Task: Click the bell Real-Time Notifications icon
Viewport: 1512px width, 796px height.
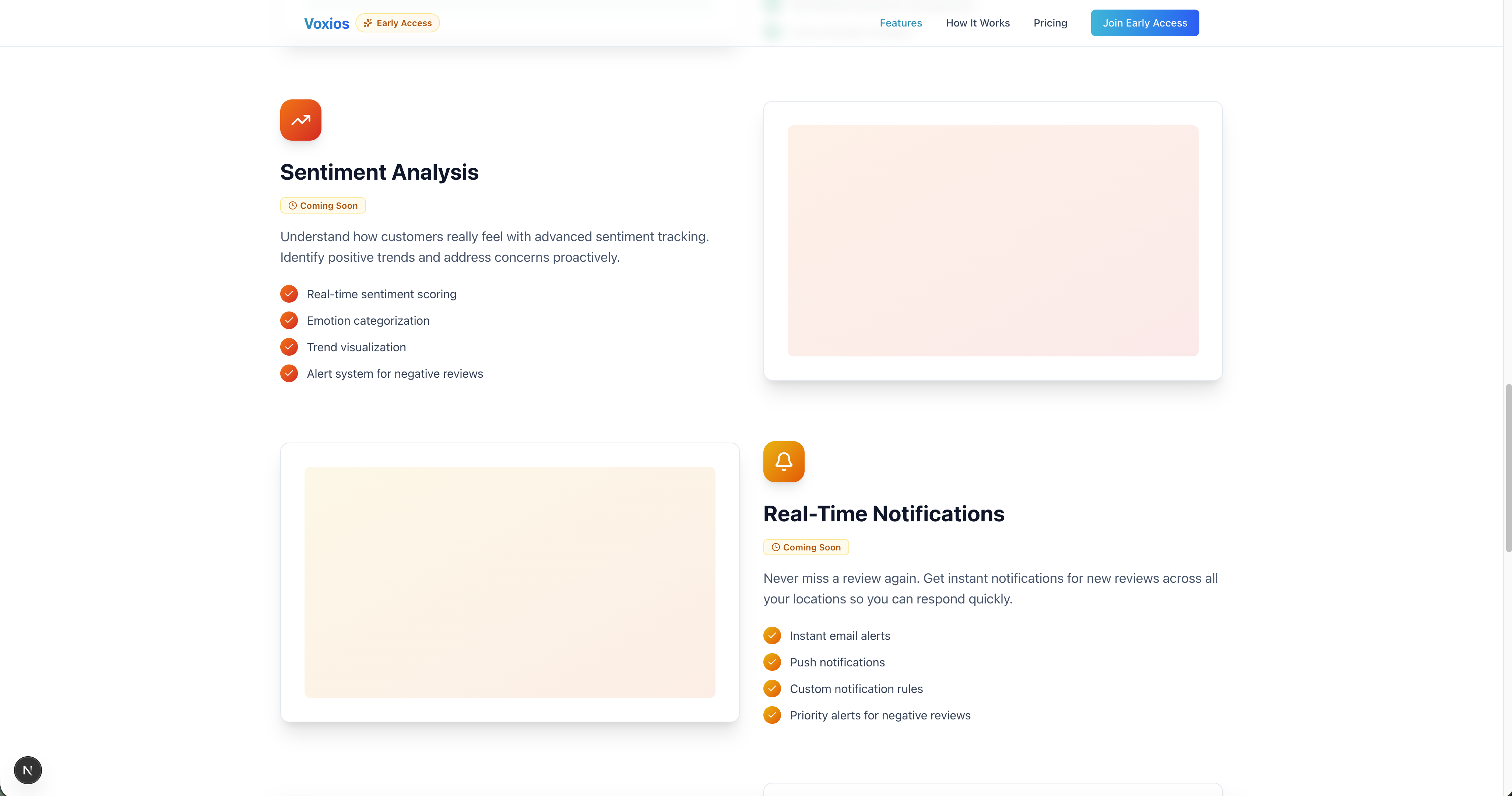Action: (784, 461)
